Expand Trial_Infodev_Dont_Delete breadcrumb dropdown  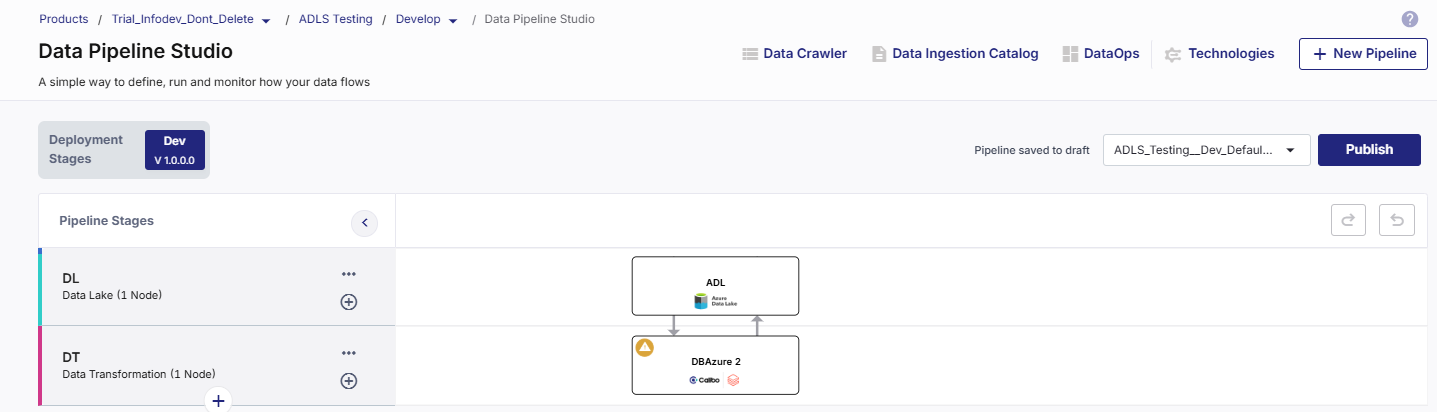click(266, 21)
